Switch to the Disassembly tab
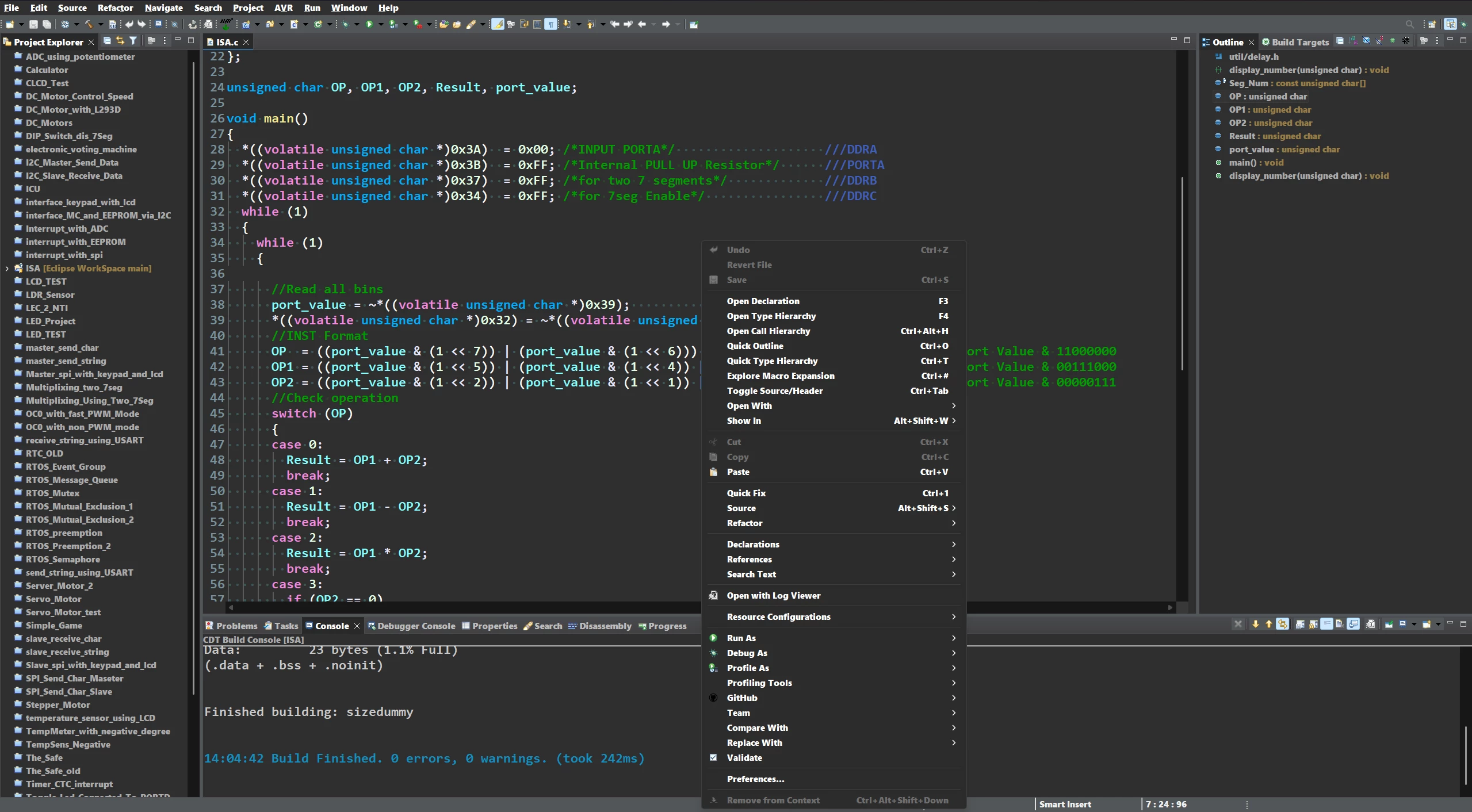 pyautogui.click(x=599, y=626)
